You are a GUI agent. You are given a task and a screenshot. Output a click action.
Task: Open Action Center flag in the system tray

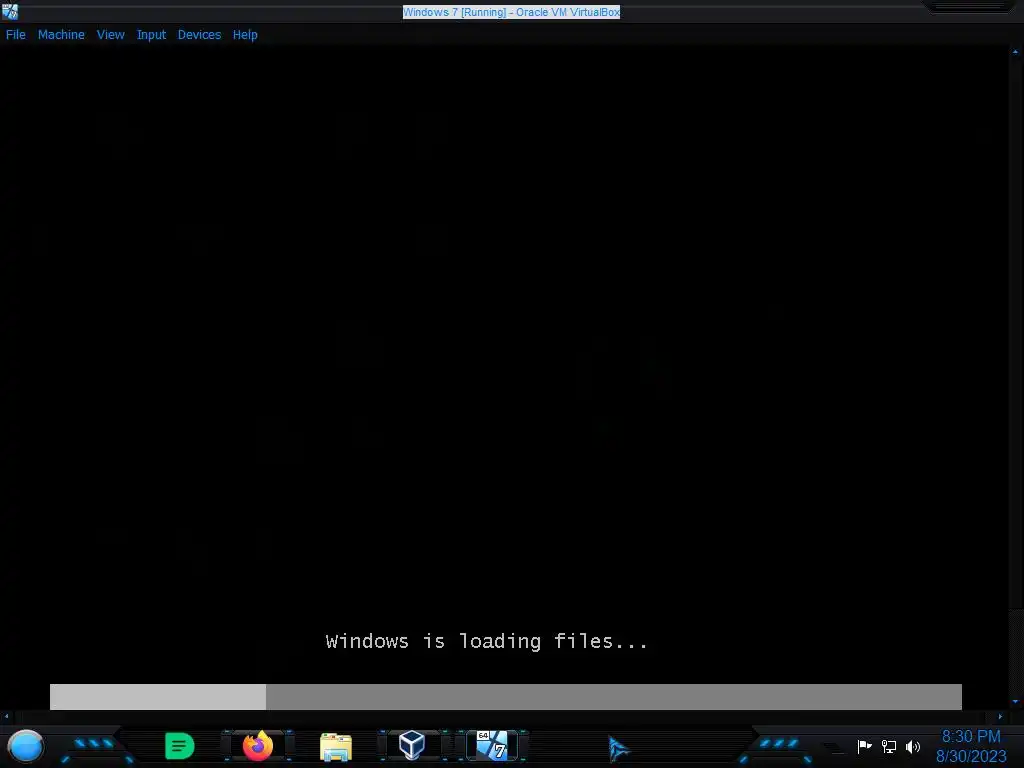pos(864,746)
